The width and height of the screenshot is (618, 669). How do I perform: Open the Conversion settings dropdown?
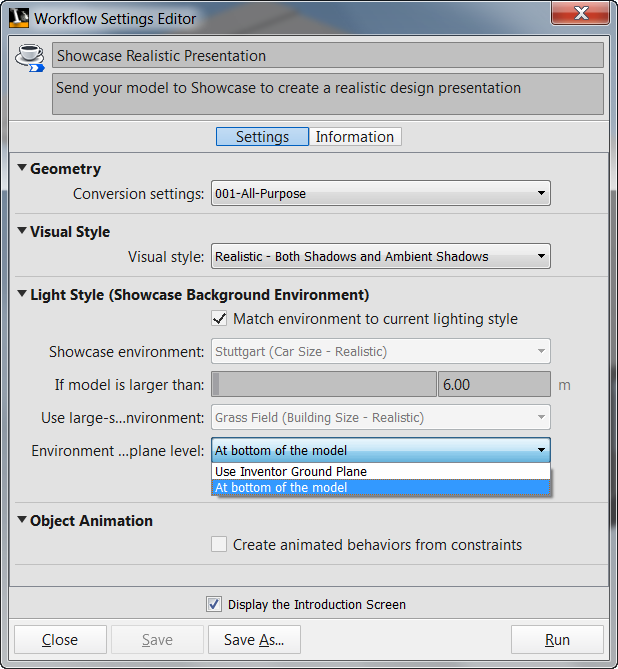click(x=381, y=193)
